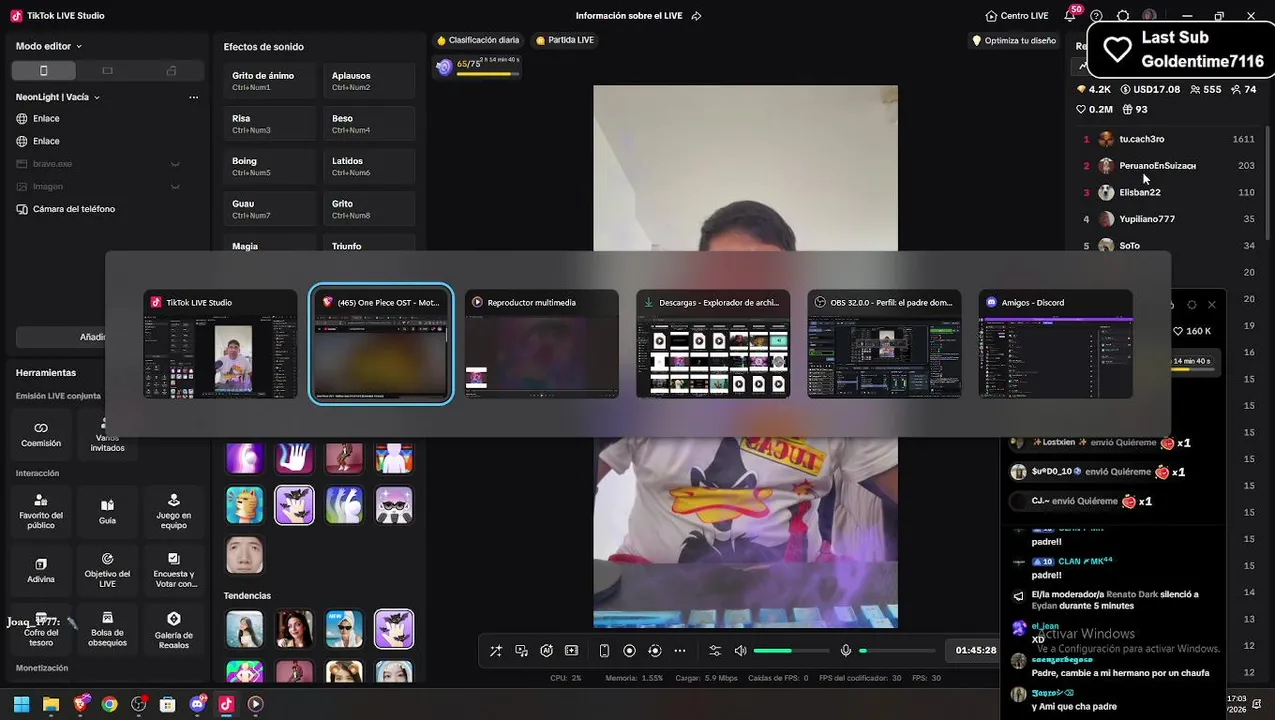The image size is (1275, 720).
Task: Switch to One Piece OST browser window
Action: [381, 345]
